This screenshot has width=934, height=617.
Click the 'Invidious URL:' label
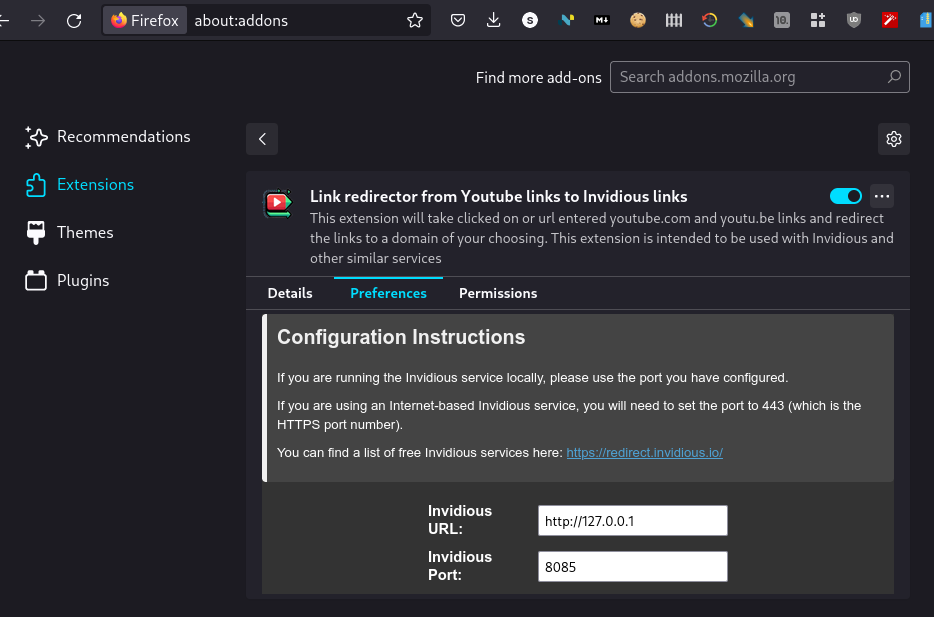click(460, 520)
